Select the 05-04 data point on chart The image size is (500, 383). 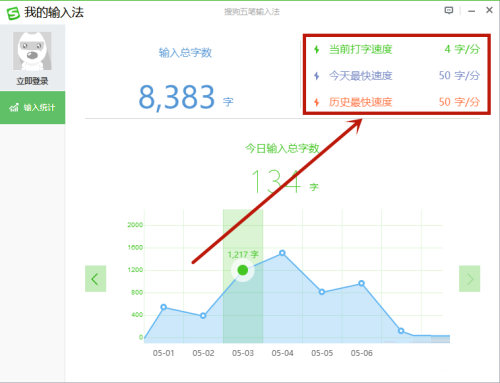coord(282,253)
